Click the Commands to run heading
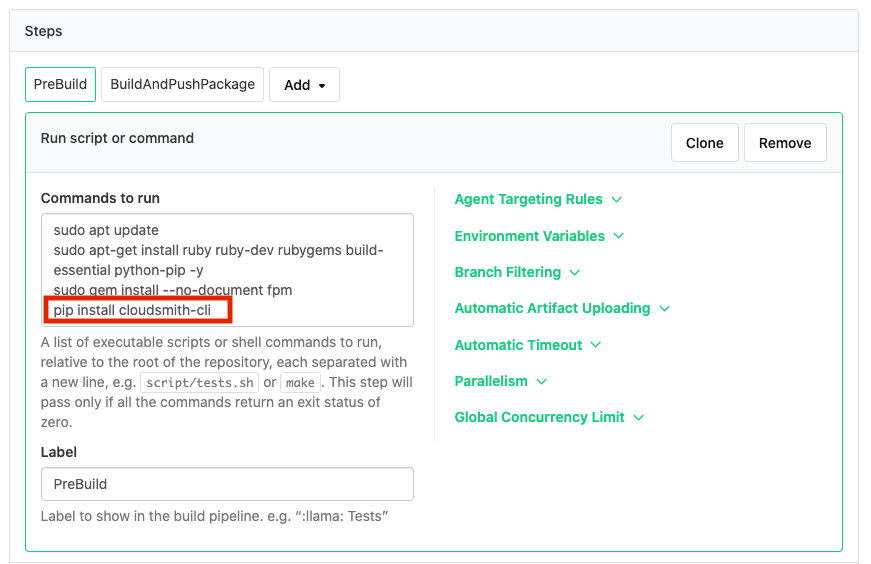Image resolution: width=871 pixels, height=564 pixels. [100, 198]
